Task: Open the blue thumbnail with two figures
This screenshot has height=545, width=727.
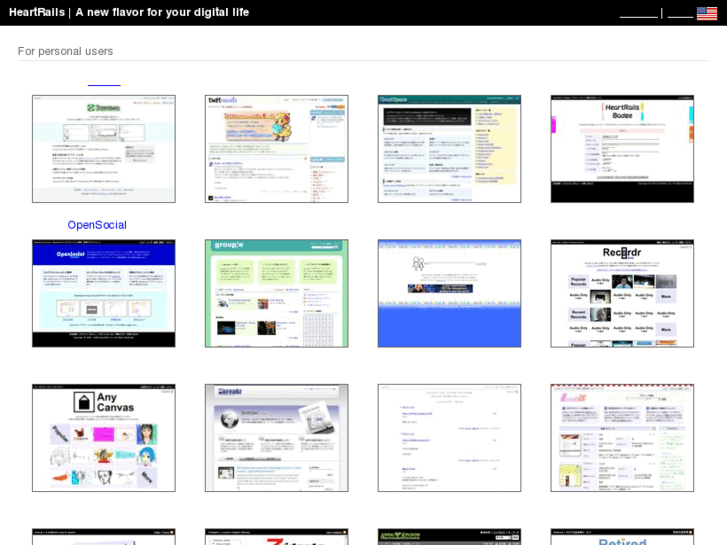Action: click(x=449, y=293)
